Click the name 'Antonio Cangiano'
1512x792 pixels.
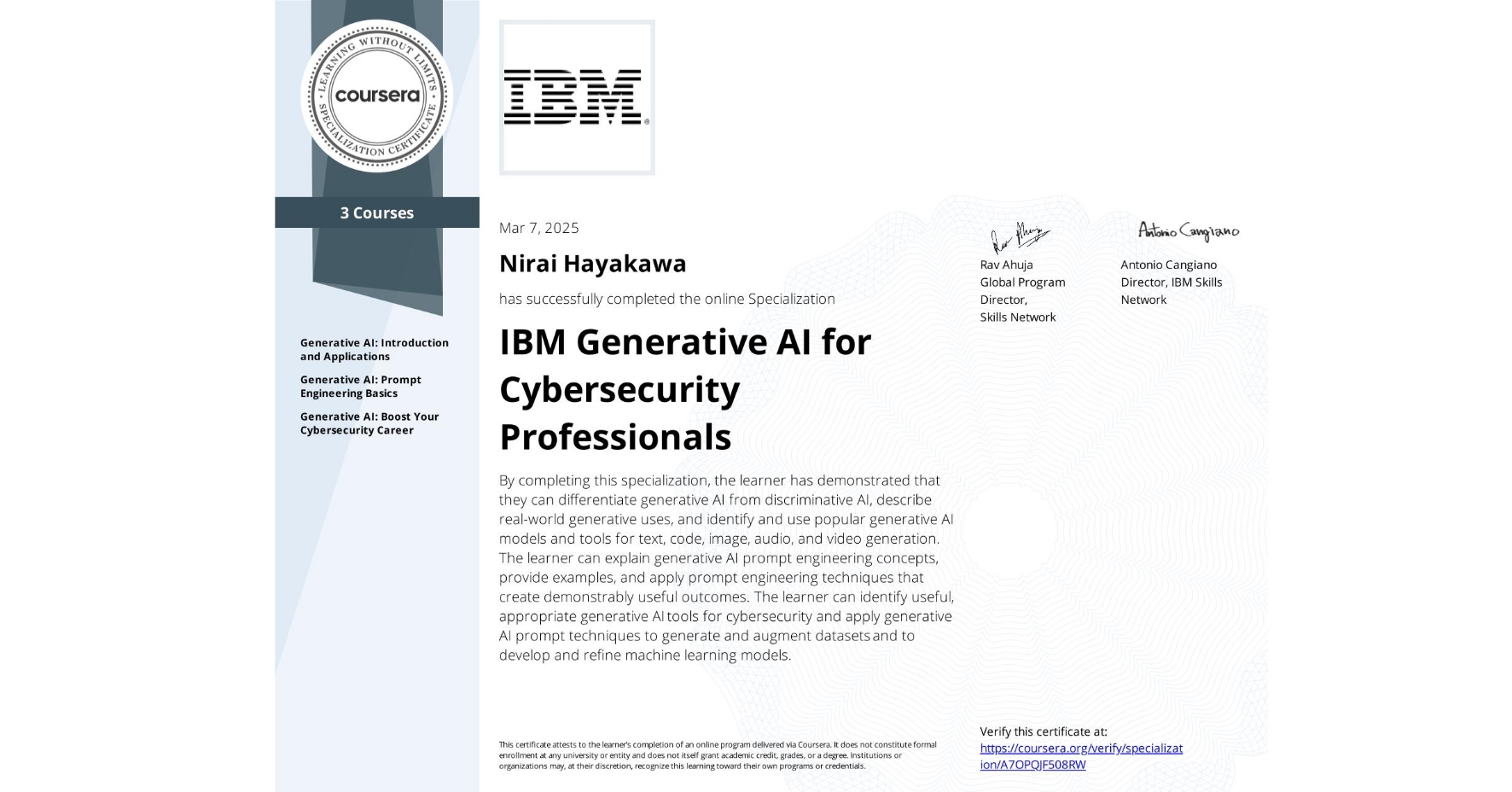[1168, 265]
